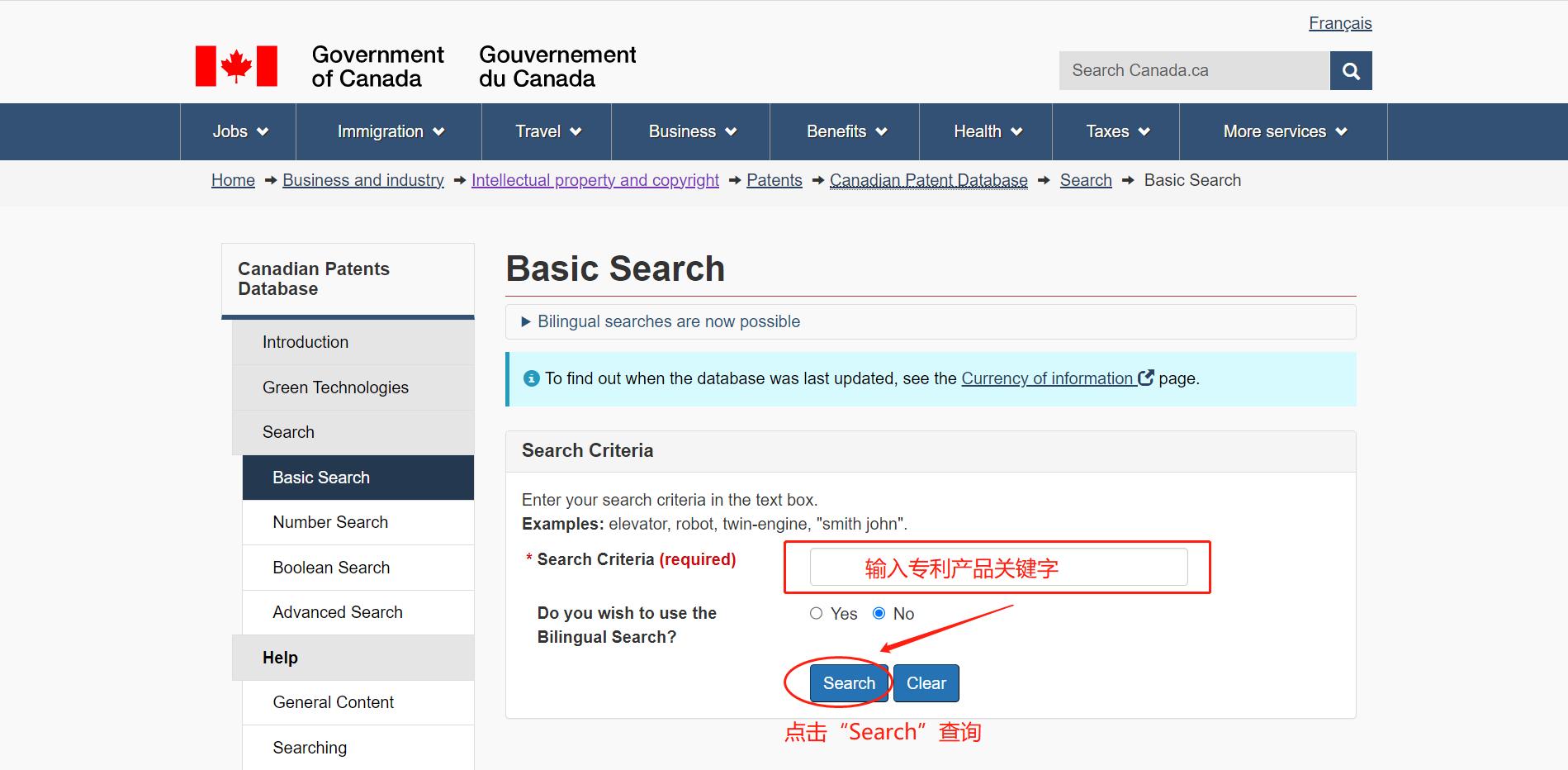Expand the Immigration menu
Screen dimensions: 1568x770
(x=389, y=131)
